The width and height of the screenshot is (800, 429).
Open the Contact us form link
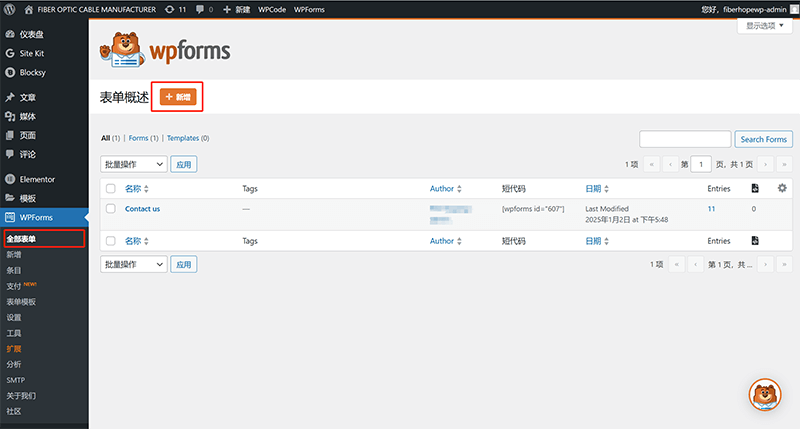(142, 209)
